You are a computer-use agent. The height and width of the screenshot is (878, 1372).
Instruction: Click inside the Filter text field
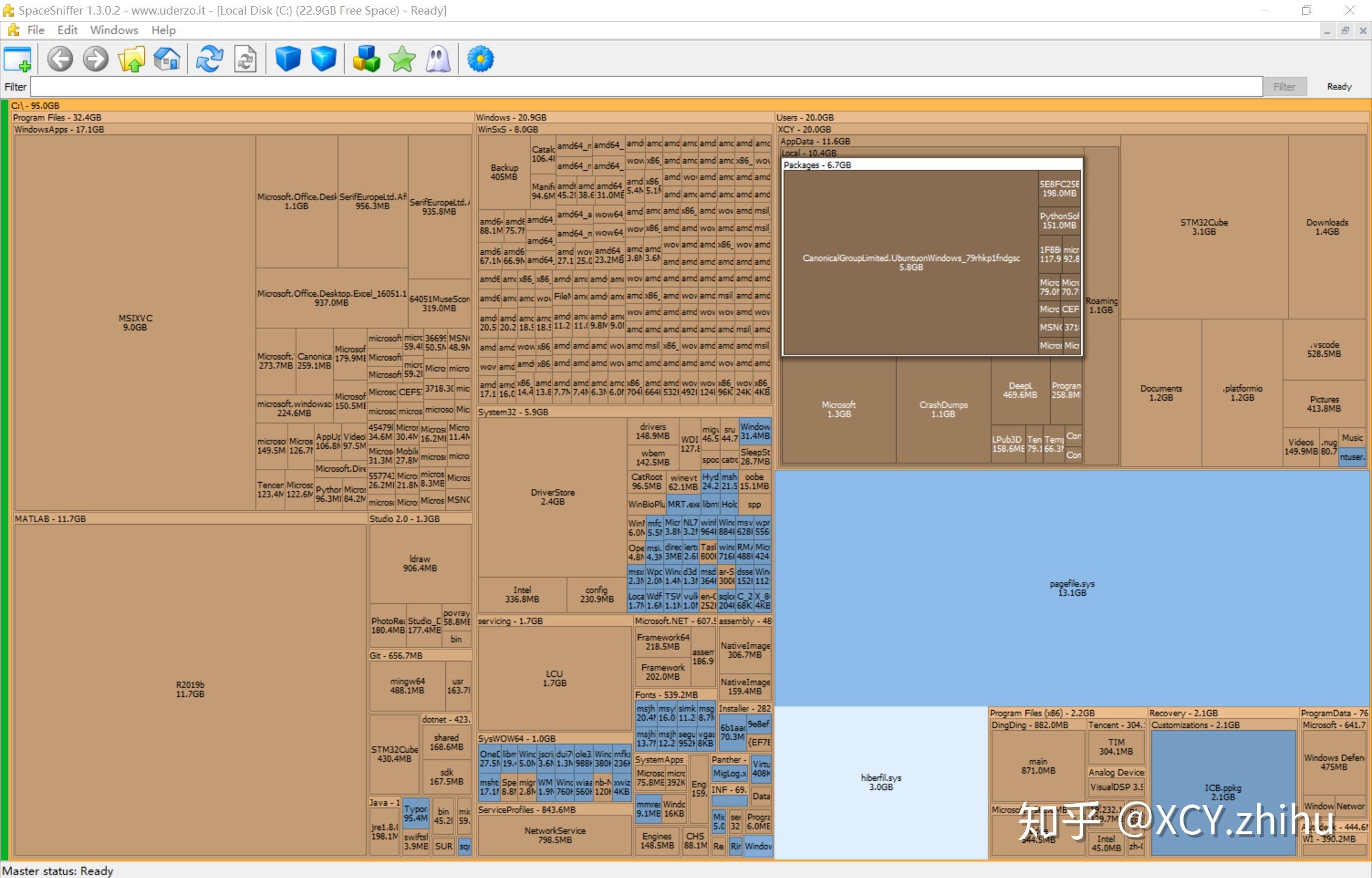646,86
